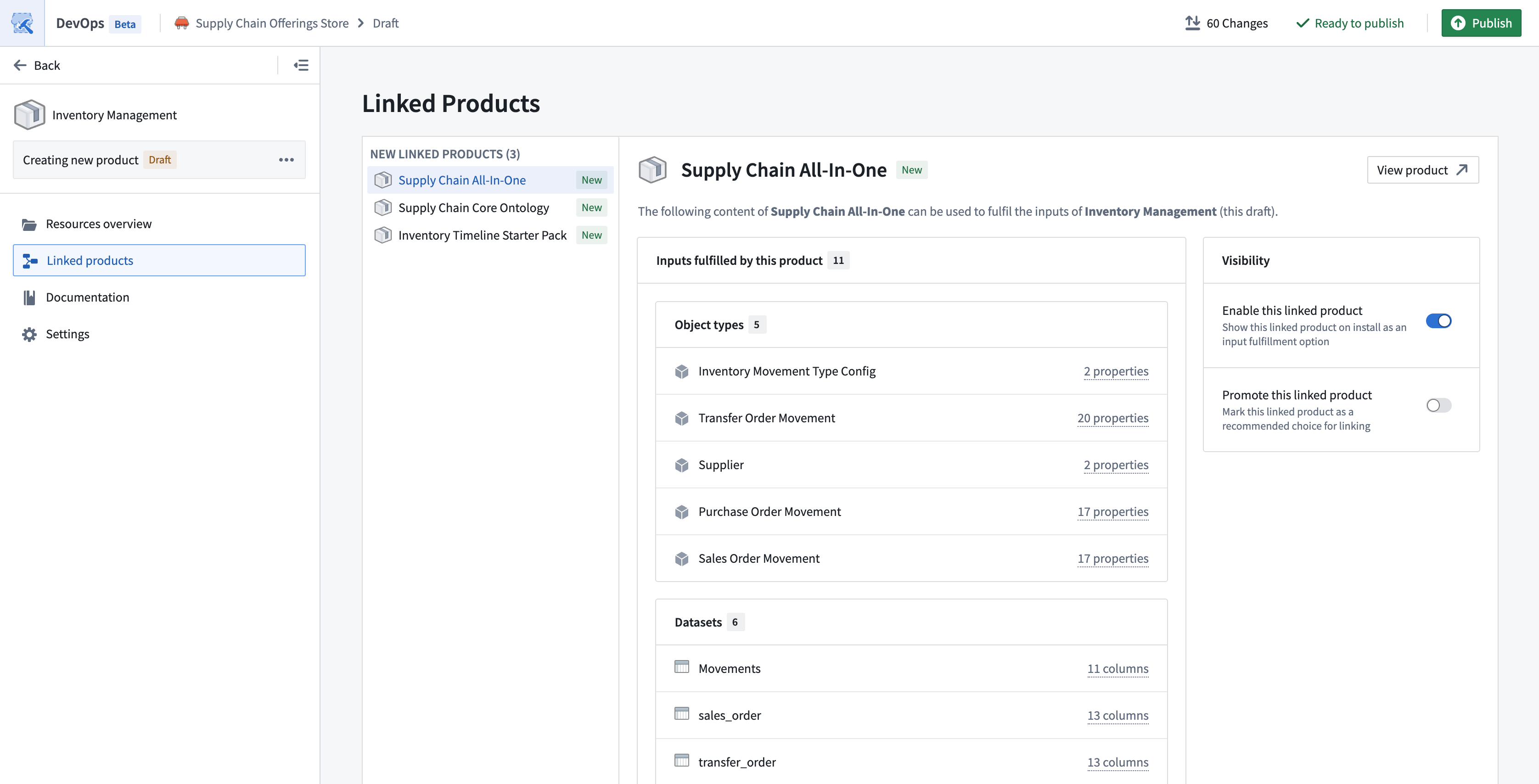Screen dimensions: 1539x784
Task: Click the Back arrow icon
Action: click(x=20, y=65)
